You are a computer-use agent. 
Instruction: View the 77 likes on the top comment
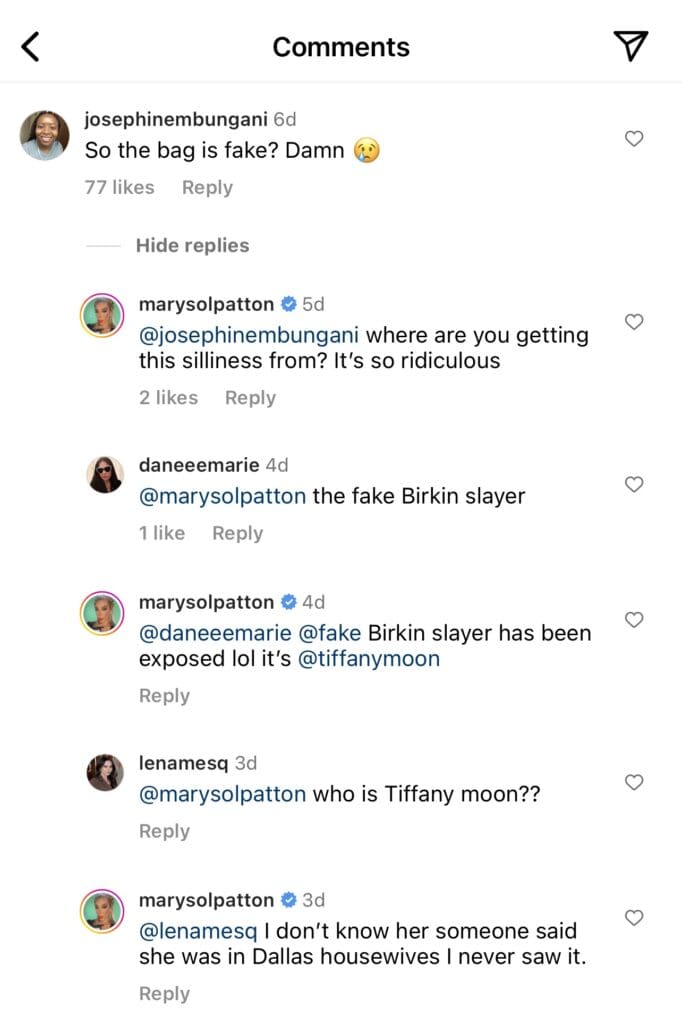pos(120,188)
